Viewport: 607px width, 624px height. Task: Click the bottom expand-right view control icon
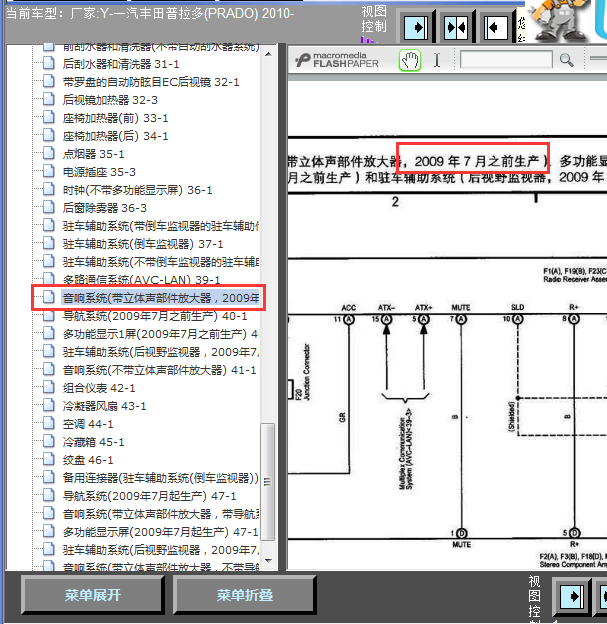(572, 596)
